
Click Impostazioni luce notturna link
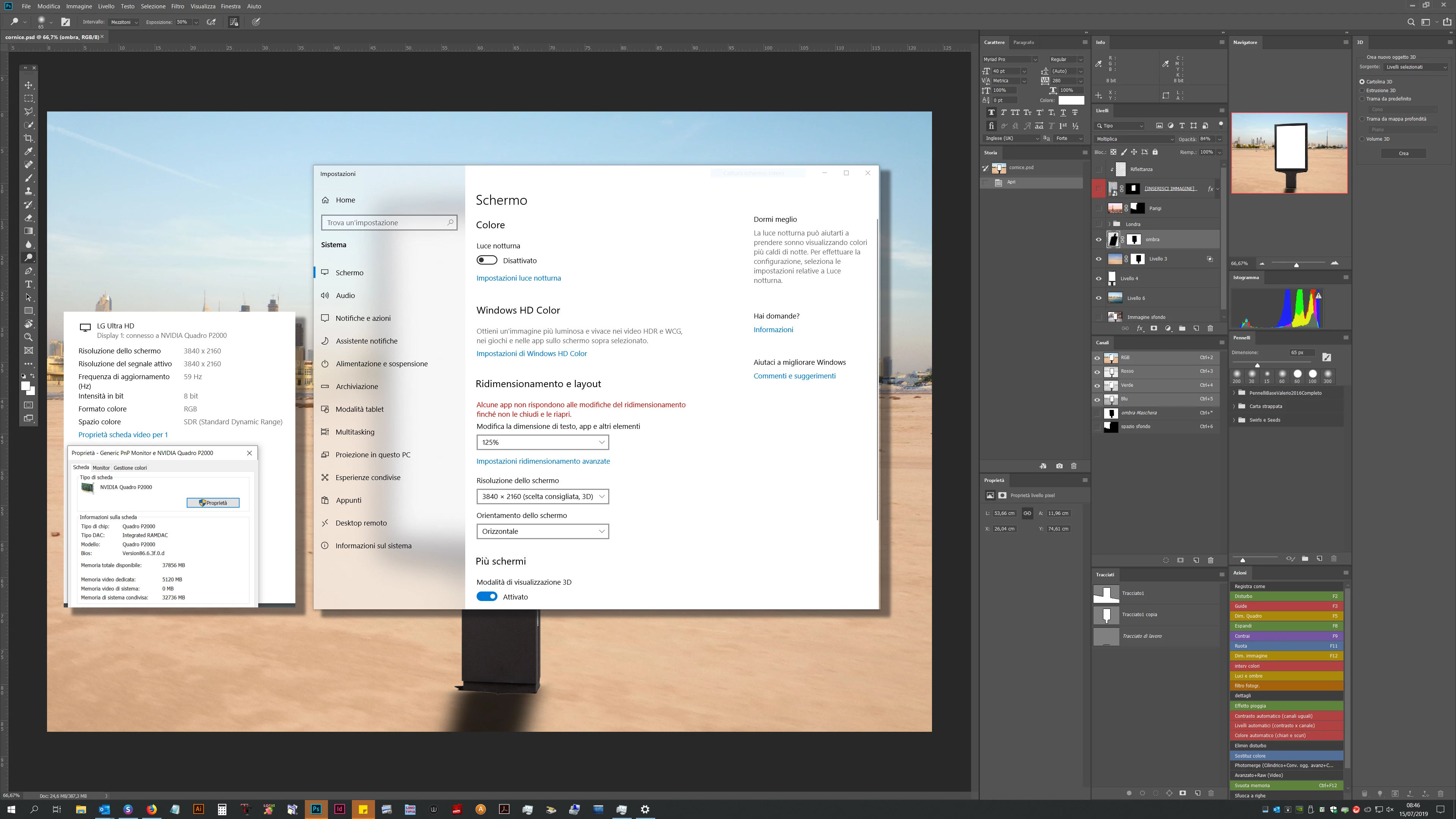(518, 278)
